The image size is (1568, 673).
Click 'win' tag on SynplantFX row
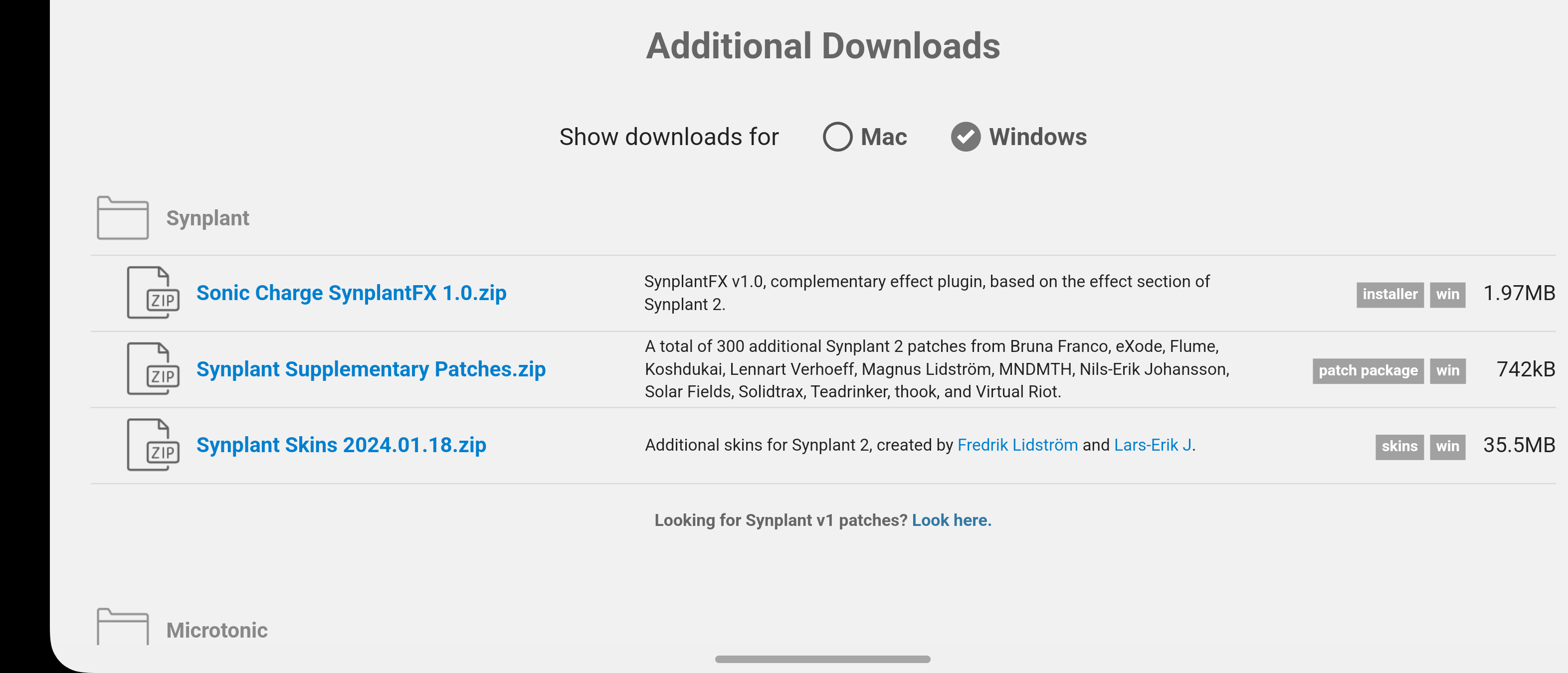pyautogui.click(x=1447, y=295)
